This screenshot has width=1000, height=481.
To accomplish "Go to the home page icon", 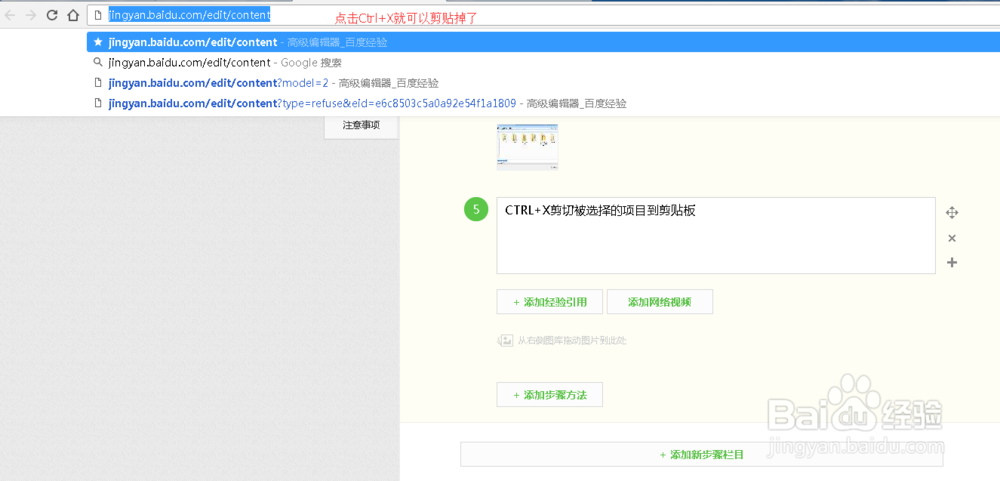I will 73,14.
